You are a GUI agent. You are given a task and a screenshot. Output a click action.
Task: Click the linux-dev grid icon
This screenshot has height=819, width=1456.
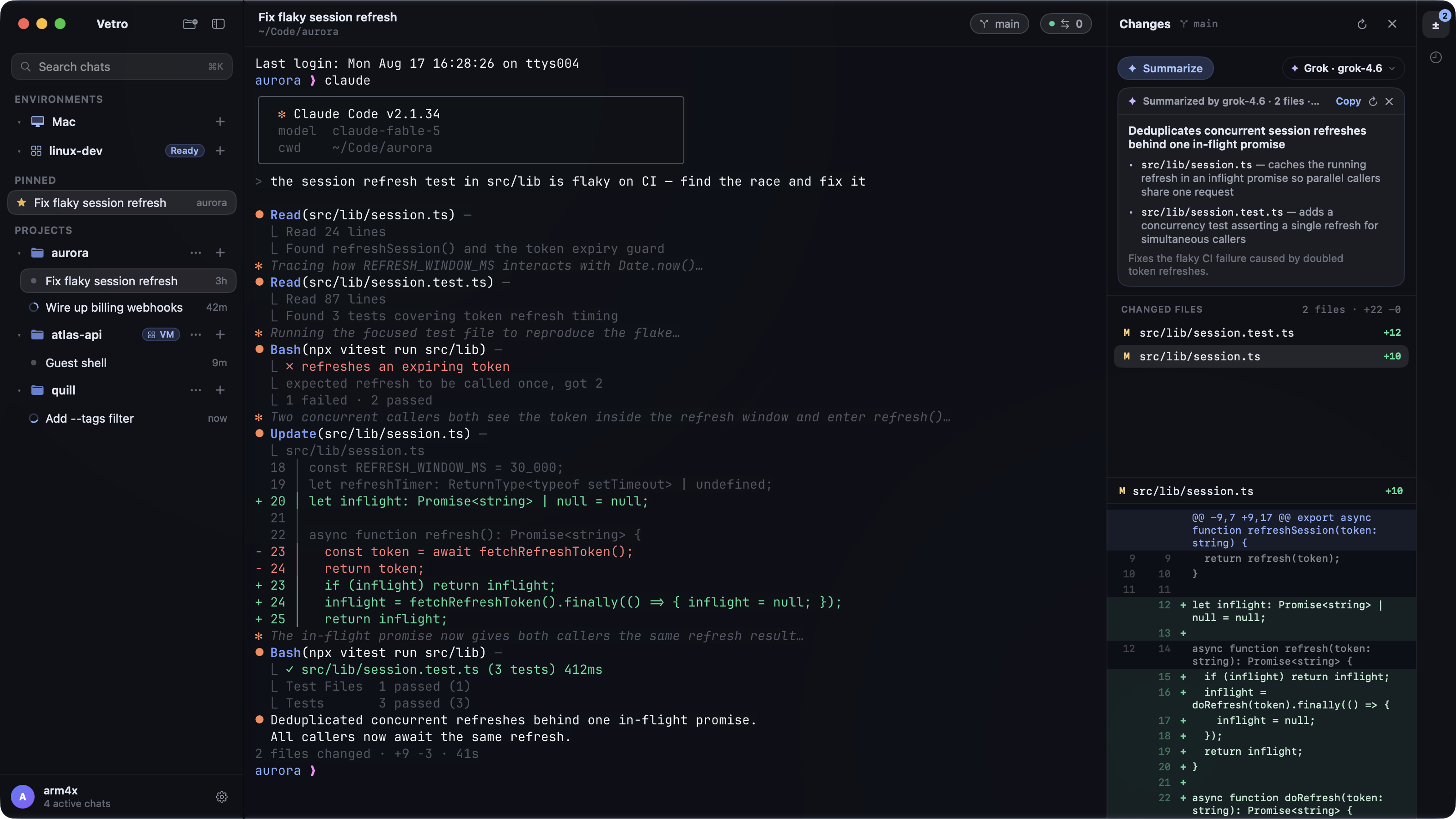pyautogui.click(x=36, y=150)
